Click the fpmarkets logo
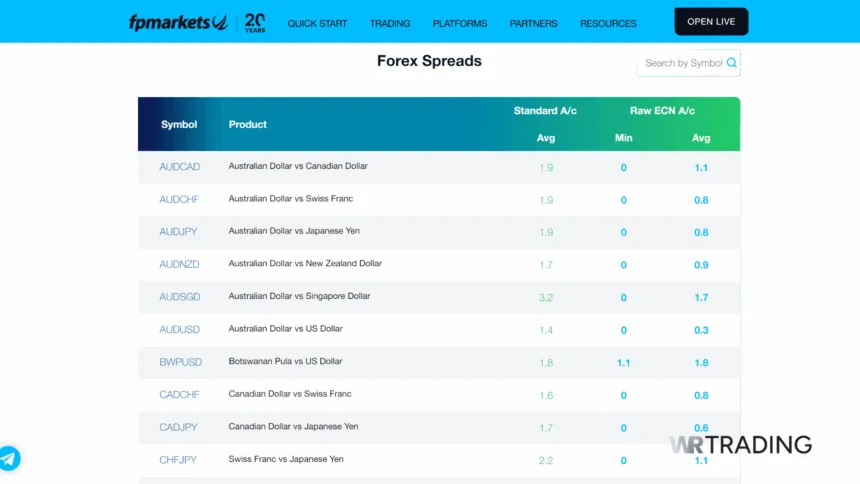Image resolution: width=860 pixels, height=484 pixels. click(178, 22)
